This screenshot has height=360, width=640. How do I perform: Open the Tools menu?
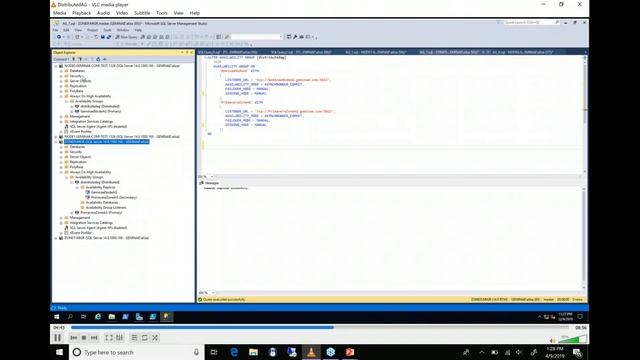162,13
